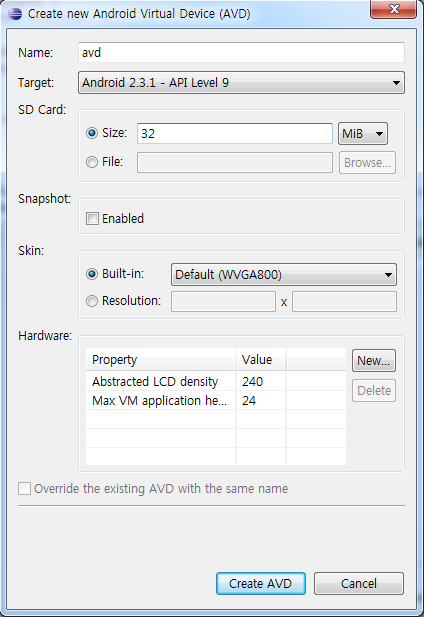Click the resolution width field
The width and height of the screenshot is (424, 617).
click(x=223, y=301)
